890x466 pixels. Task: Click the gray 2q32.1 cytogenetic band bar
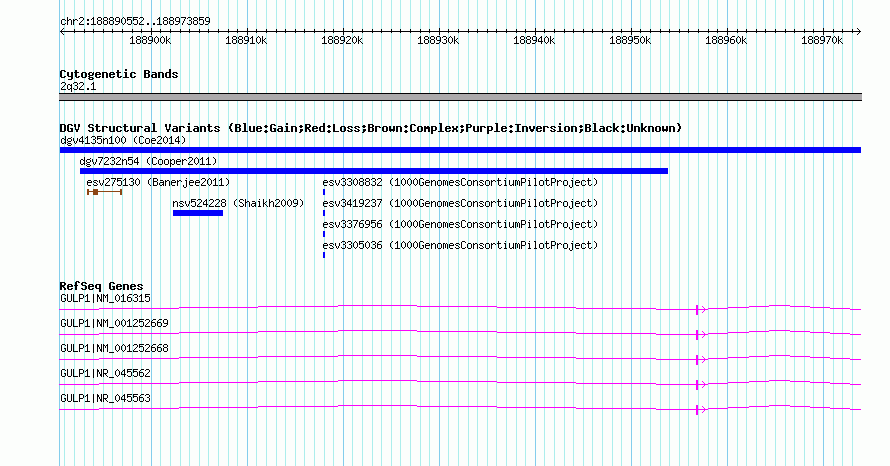click(x=460, y=97)
